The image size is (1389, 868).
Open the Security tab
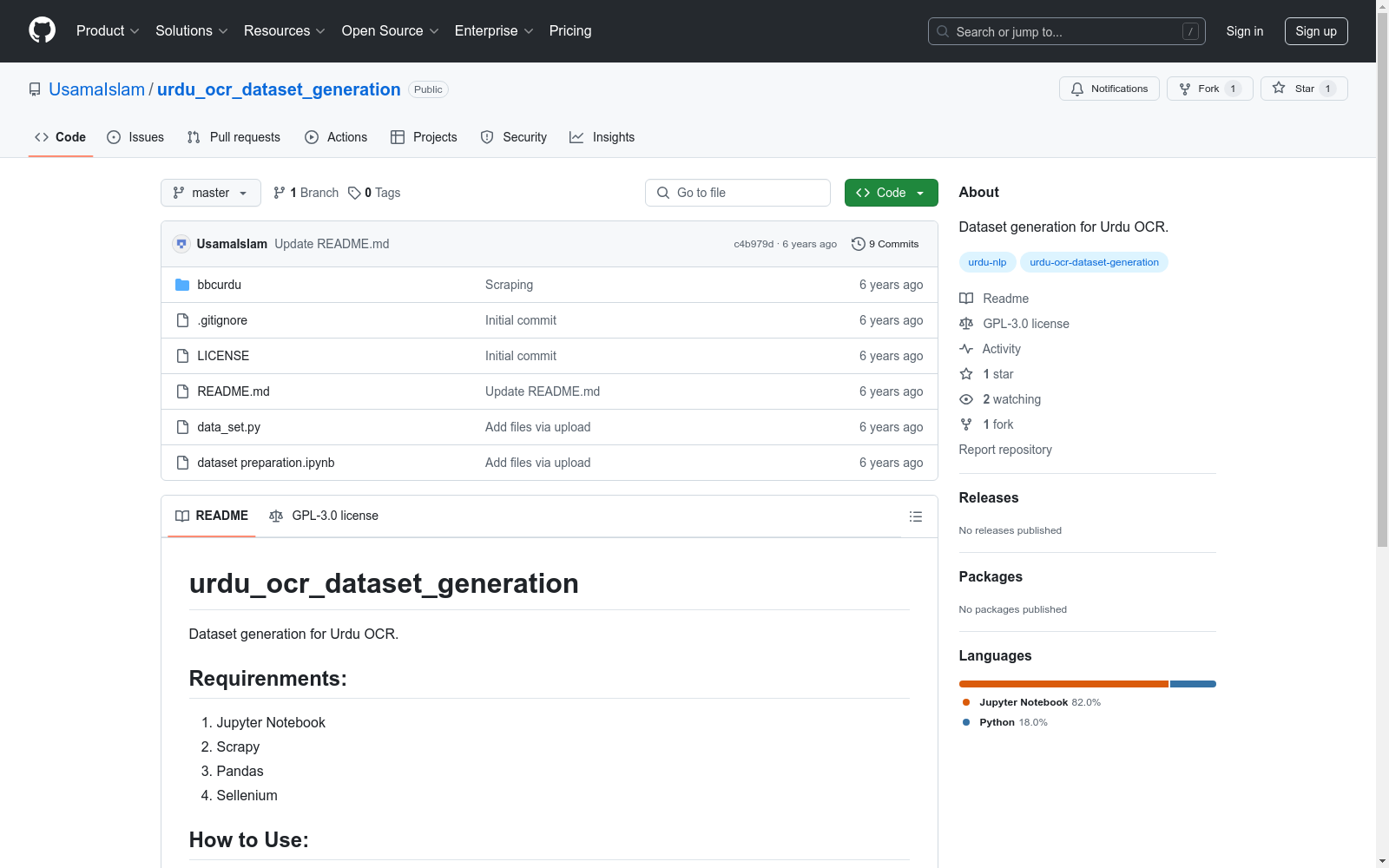pyautogui.click(x=514, y=137)
